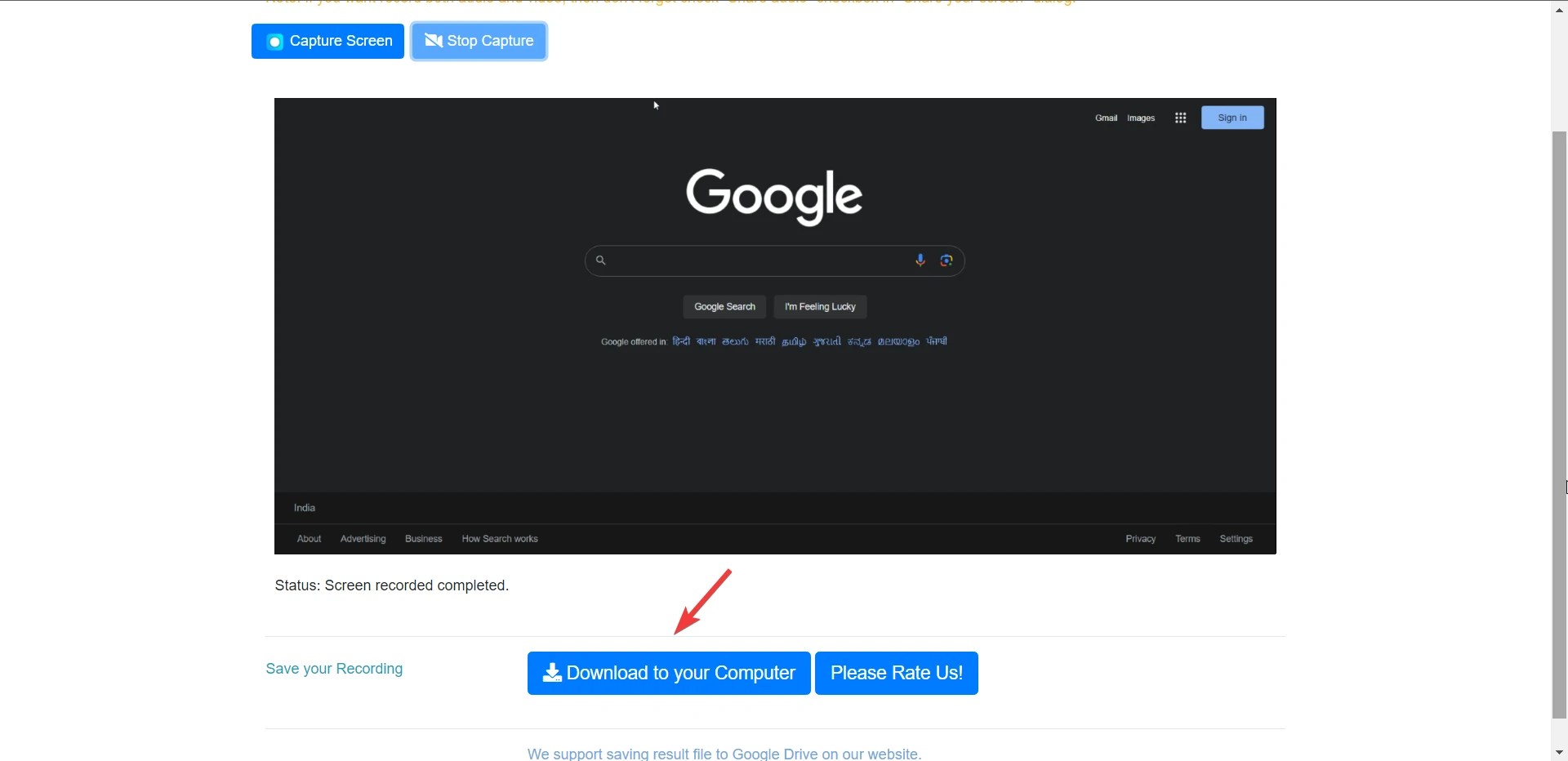Click Please Rate Us!
The width and height of the screenshot is (1568, 761).
896,673
